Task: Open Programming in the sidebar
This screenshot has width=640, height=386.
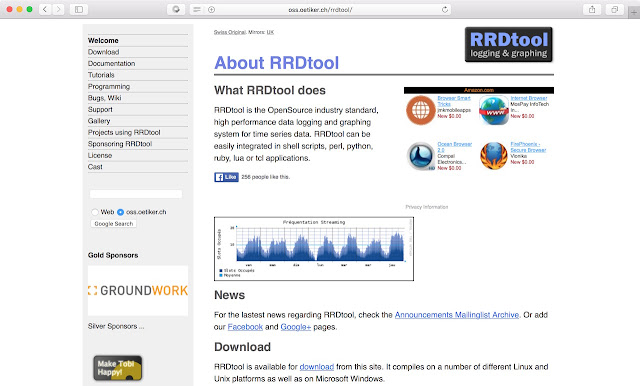Action: pos(109,87)
